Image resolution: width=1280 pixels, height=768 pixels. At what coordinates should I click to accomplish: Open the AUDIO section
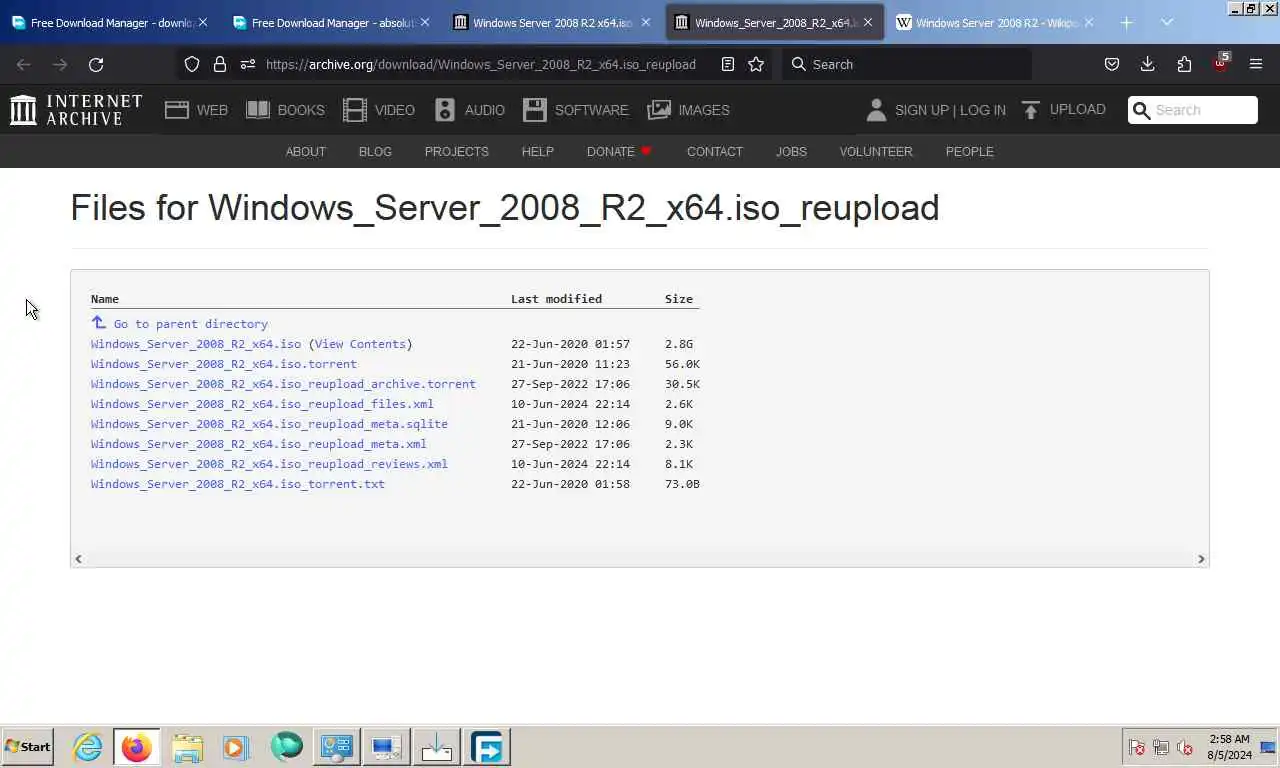point(469,110)
